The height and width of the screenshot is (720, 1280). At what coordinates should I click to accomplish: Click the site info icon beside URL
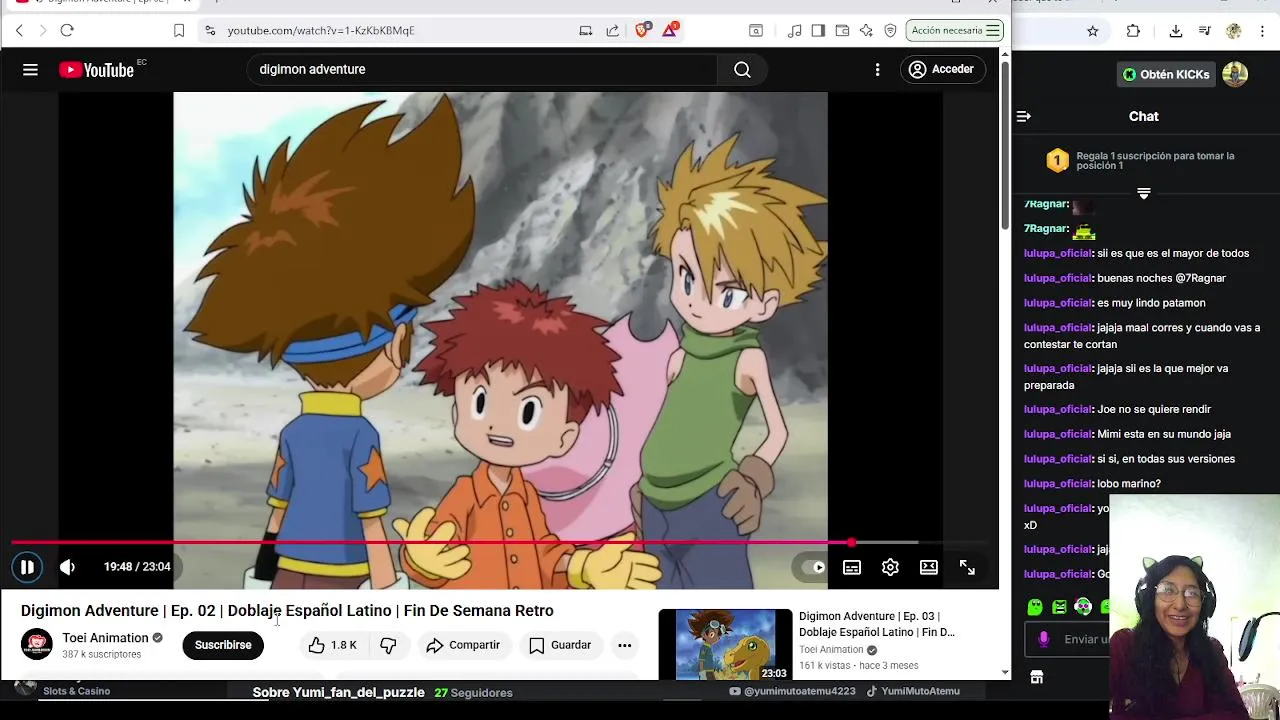click(x=210, y=30)
